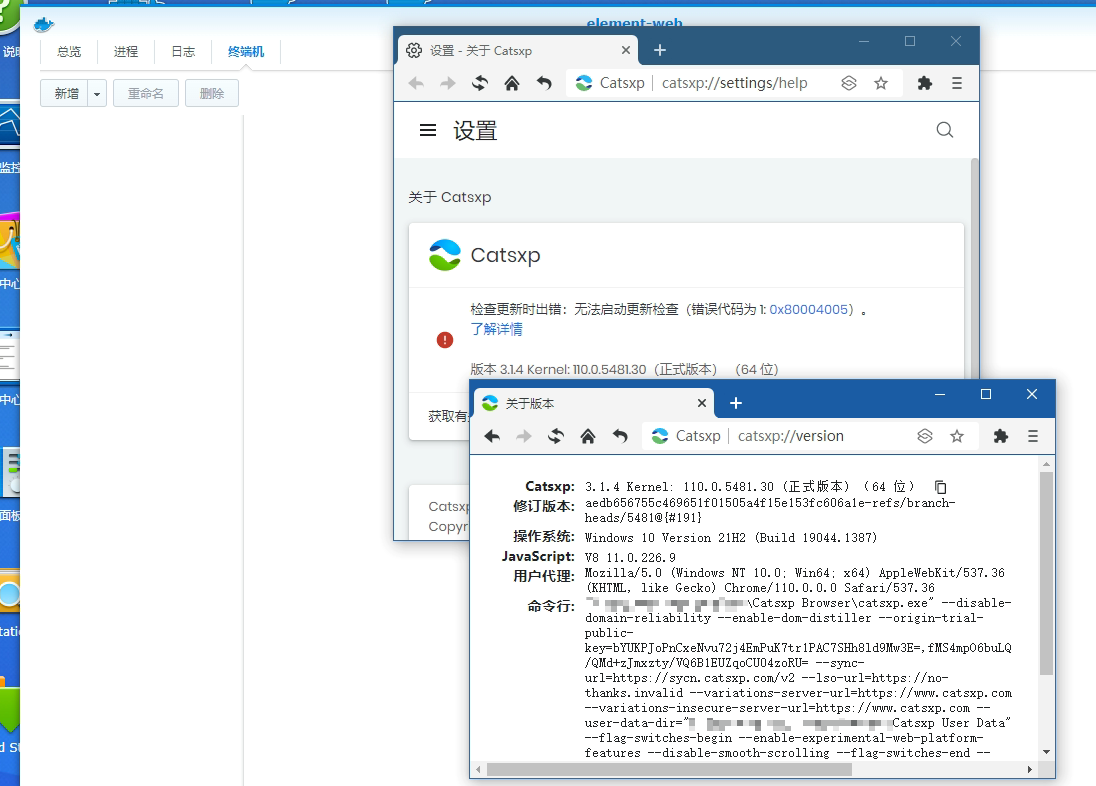Viewport: 1096px width, 786px height.
Task: Bookmark the version page with star
Action: click(957, 436)
